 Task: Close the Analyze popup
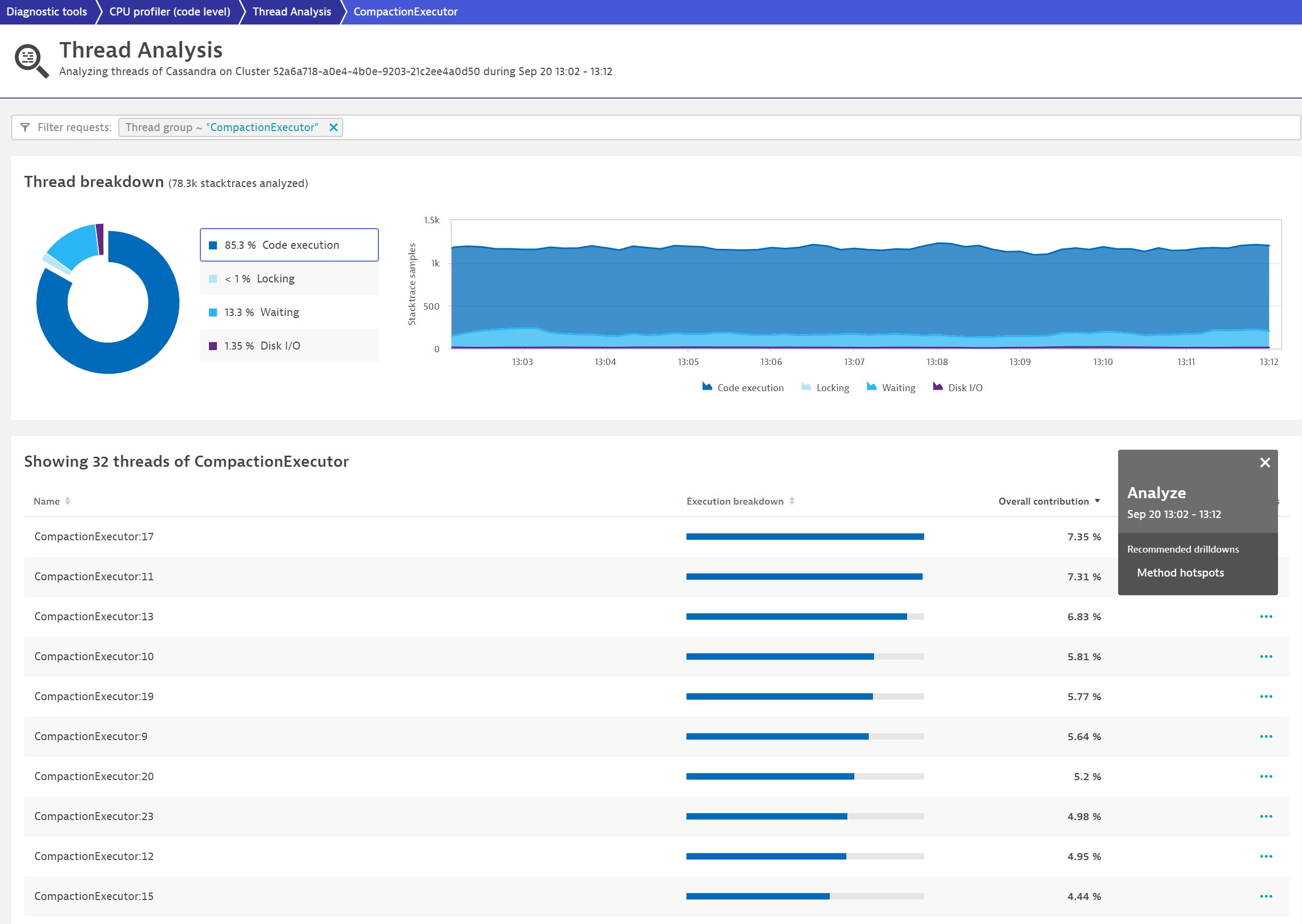[x=1265, y=463]
